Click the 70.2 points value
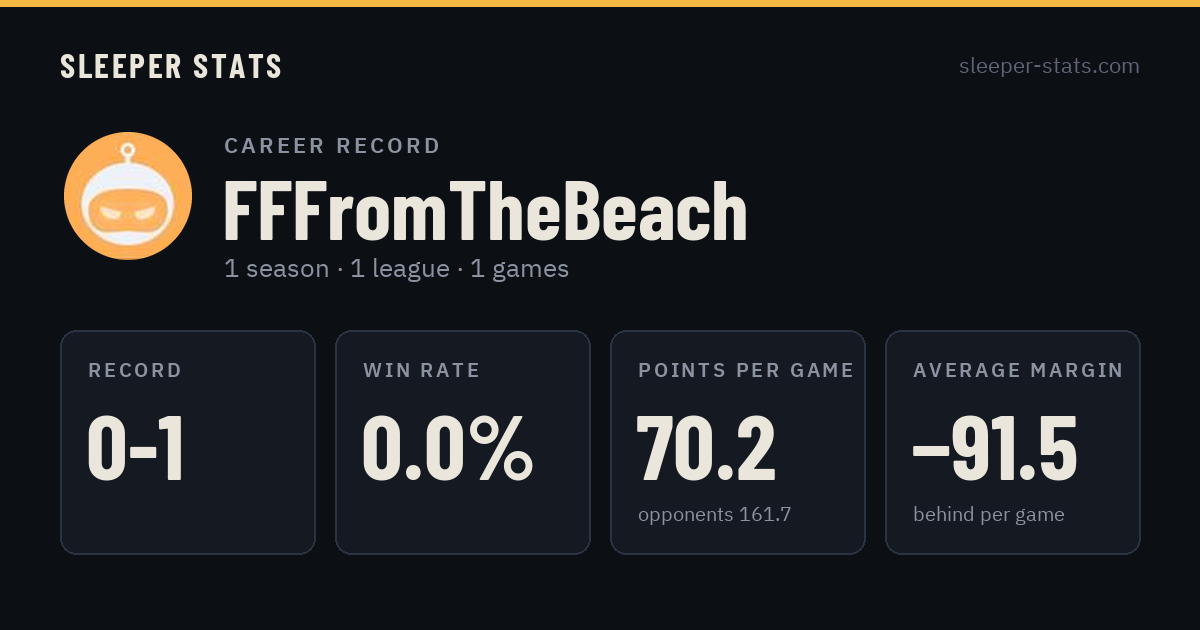The height and width of the screenshot is (630, 1200). pyautogui.click(x=706, y=449)
